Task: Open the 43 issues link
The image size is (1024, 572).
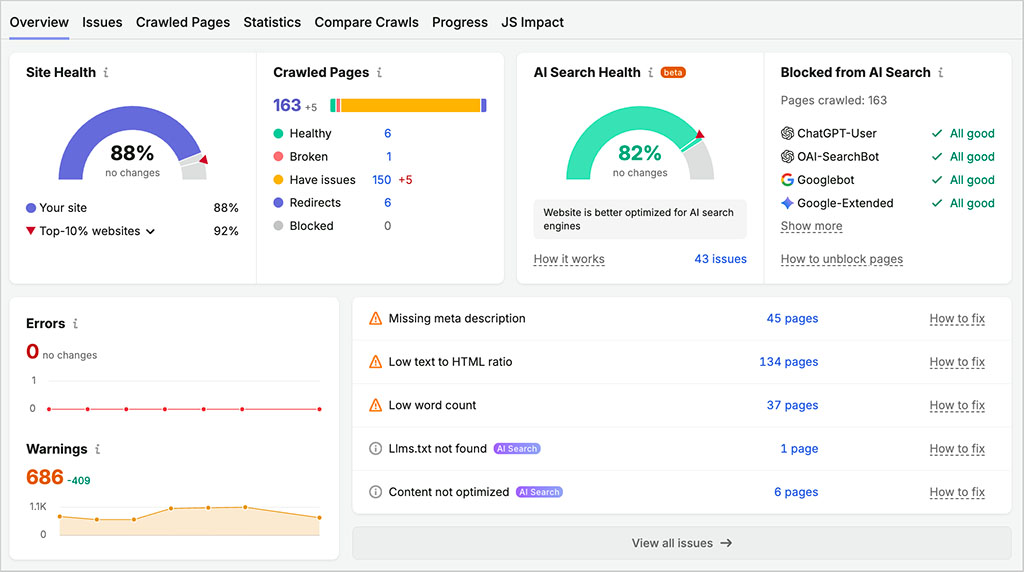Action: click(x=720, y=259)
